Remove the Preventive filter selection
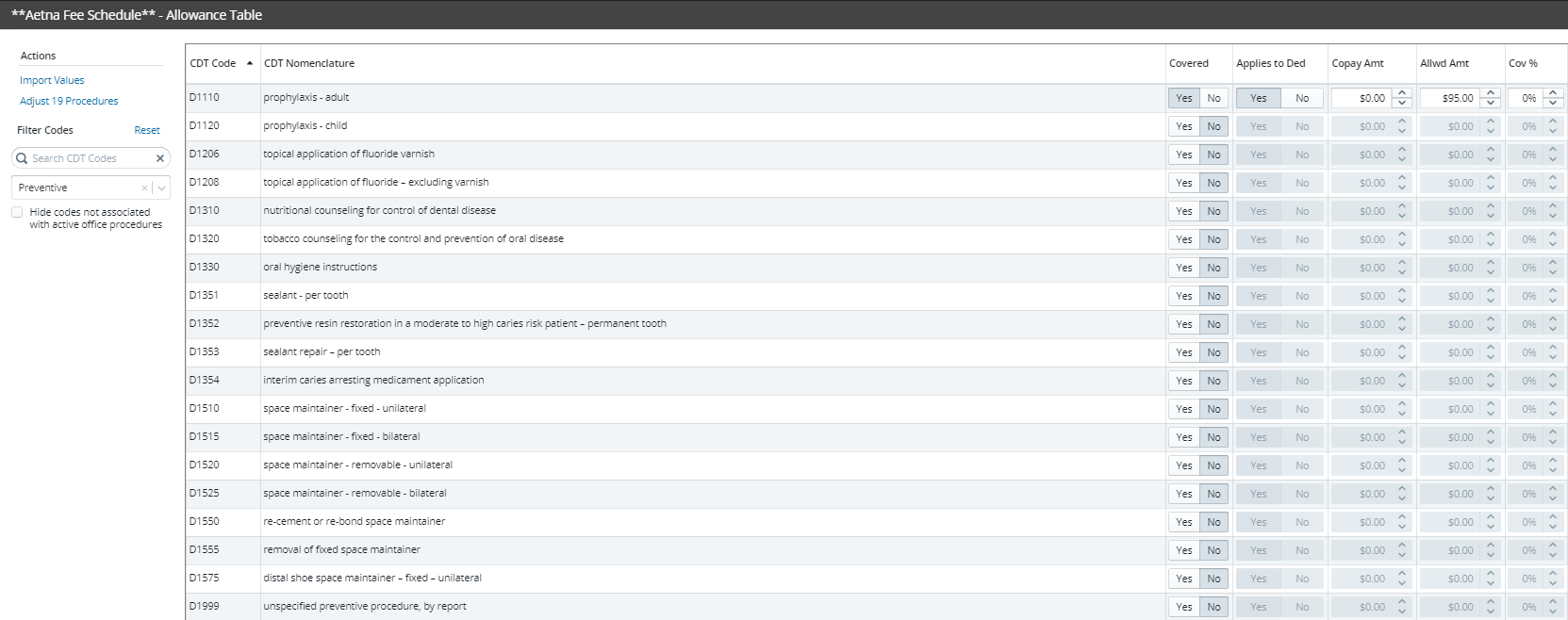This screenshot has height=620, width=1568. pyautogui.click(x=144, y=188)
